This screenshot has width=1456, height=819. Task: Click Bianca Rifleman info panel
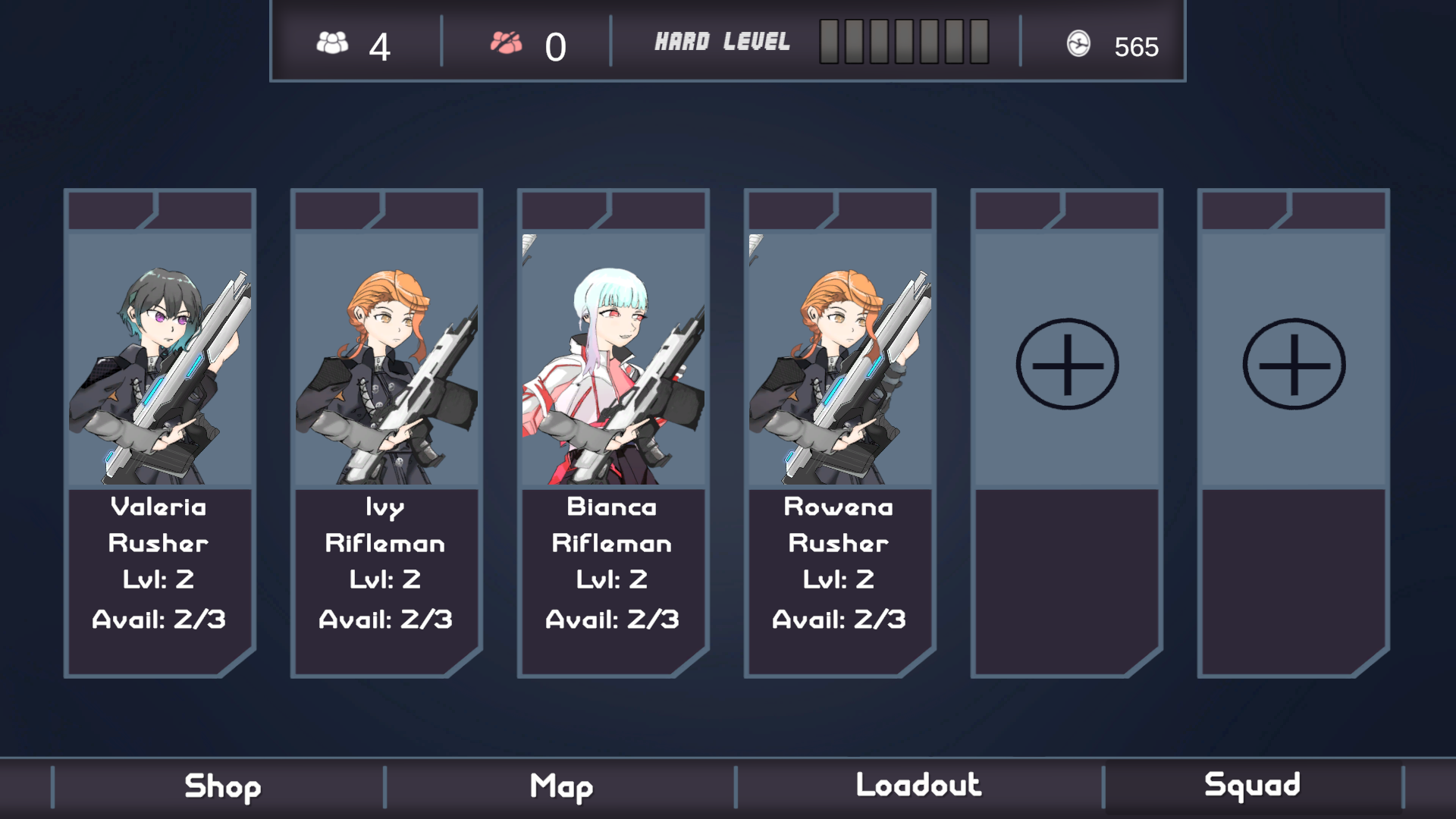tap(613, 581)
